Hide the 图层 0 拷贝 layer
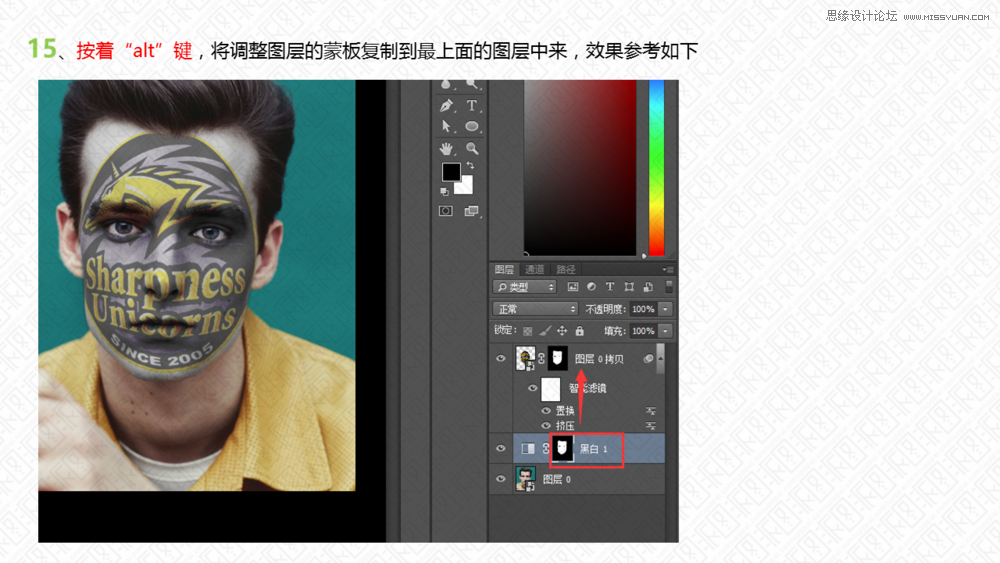The image size is (1000, 563). [501, 358]
